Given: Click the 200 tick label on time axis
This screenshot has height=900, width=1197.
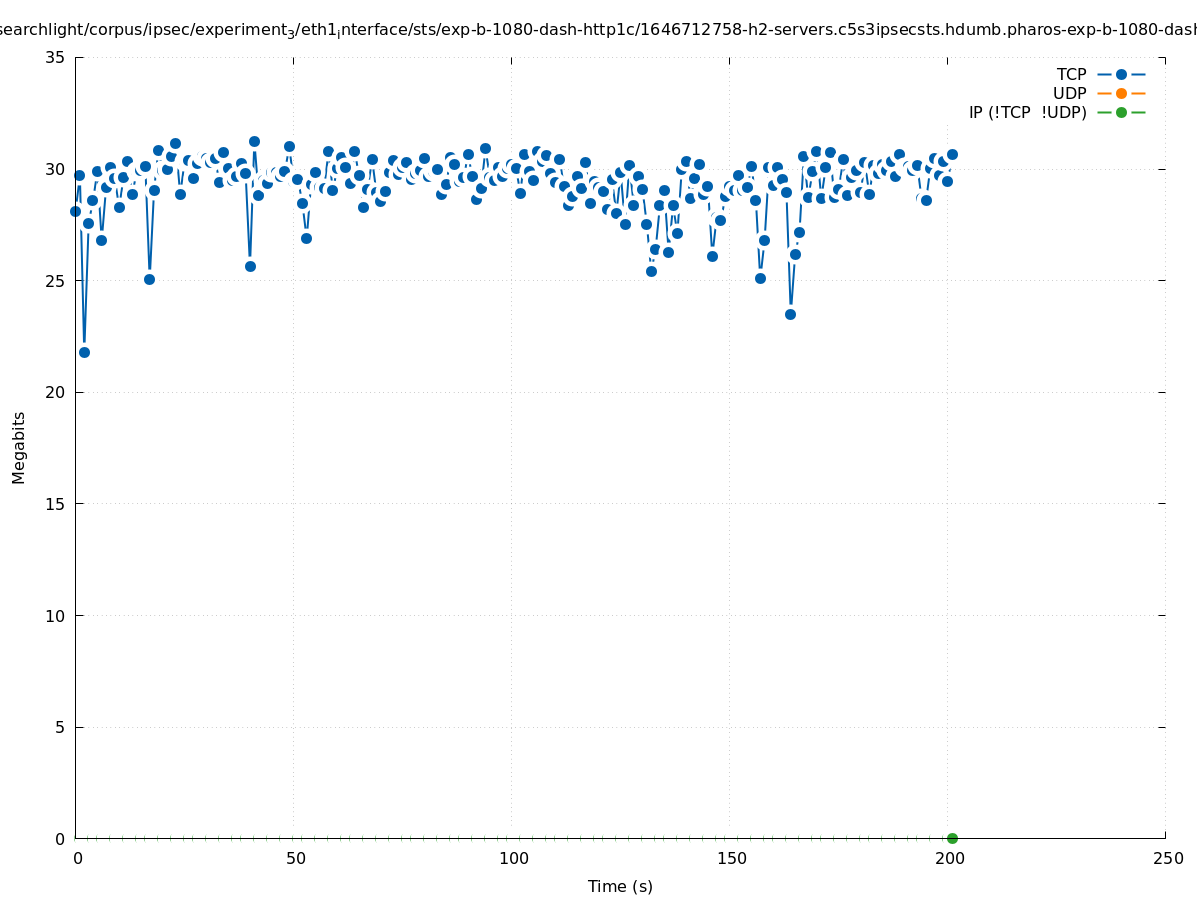Looking at the screenshot, I should click(949, 858).
